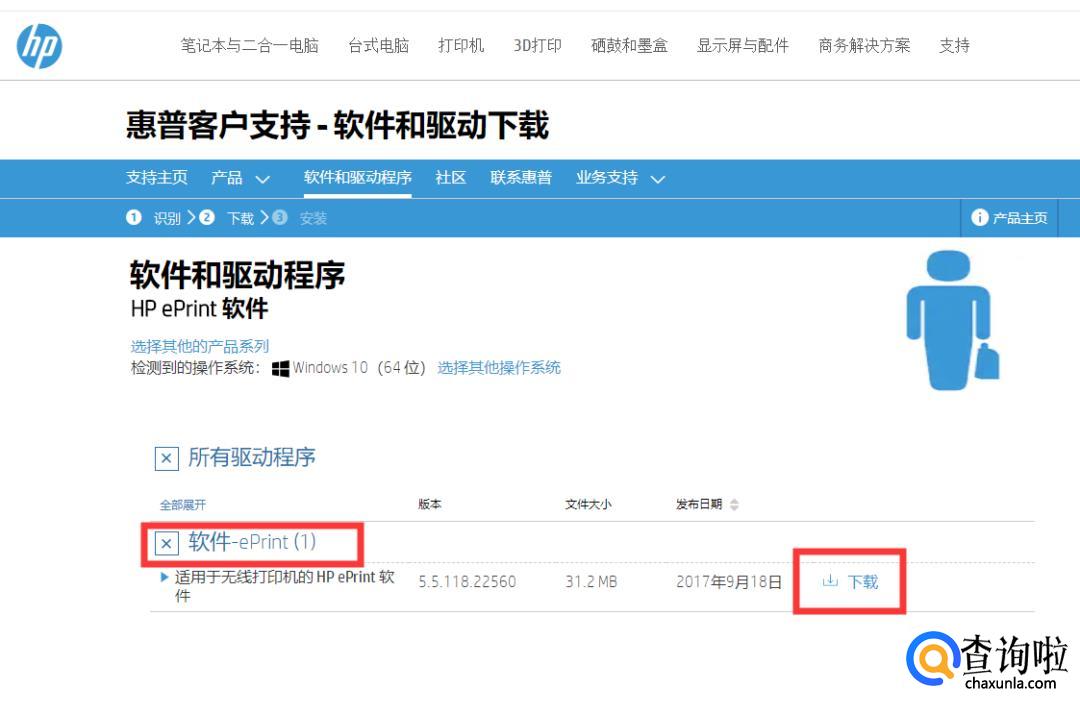Click the HP logo icon
The height and width of the screenshot is (714, 1080).
(39, 46)
